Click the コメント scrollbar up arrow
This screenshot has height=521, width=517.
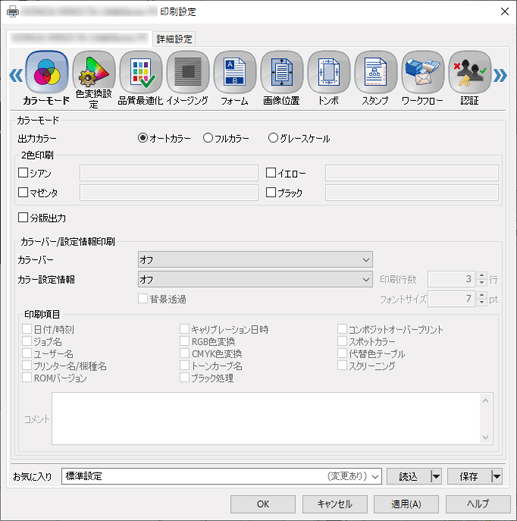(x=486, y=400)
